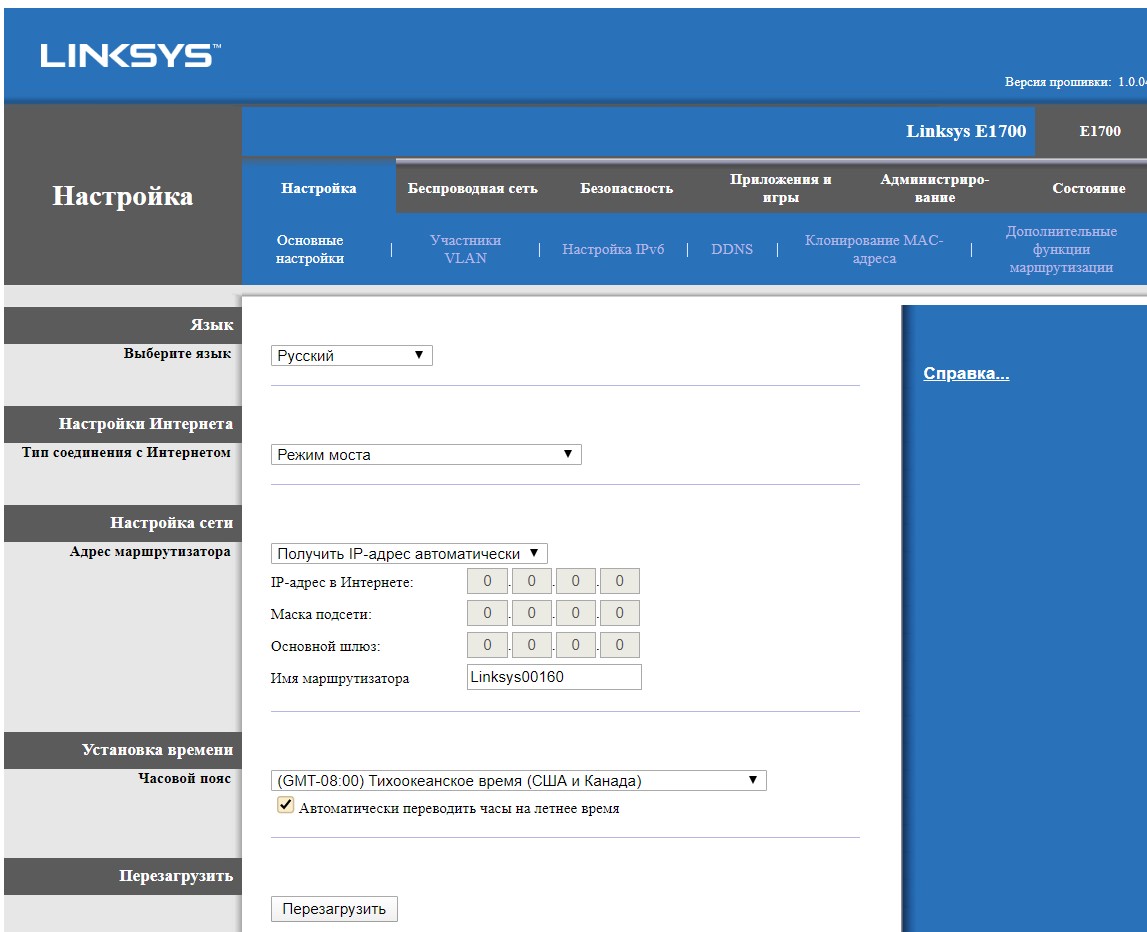Click the Язык section header
This screenshot has width=1147, height=932.
click(211, 325)
